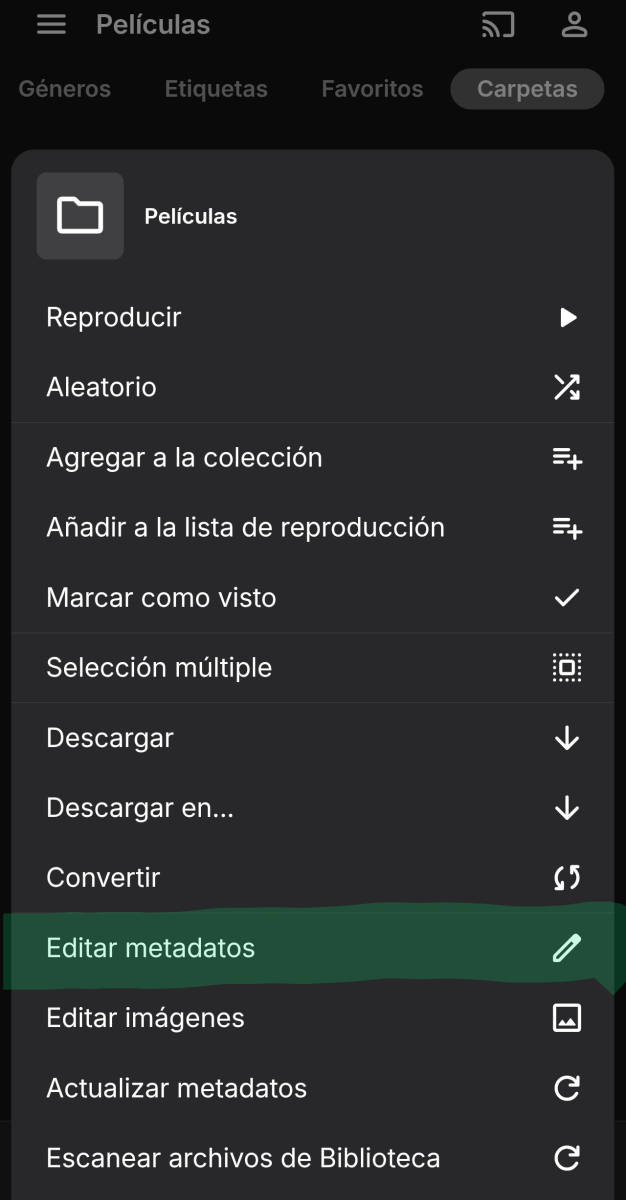Tap the shuffle icon next to Aleatorio
This screenshot has width=626, height=1200.
(566, 387)
